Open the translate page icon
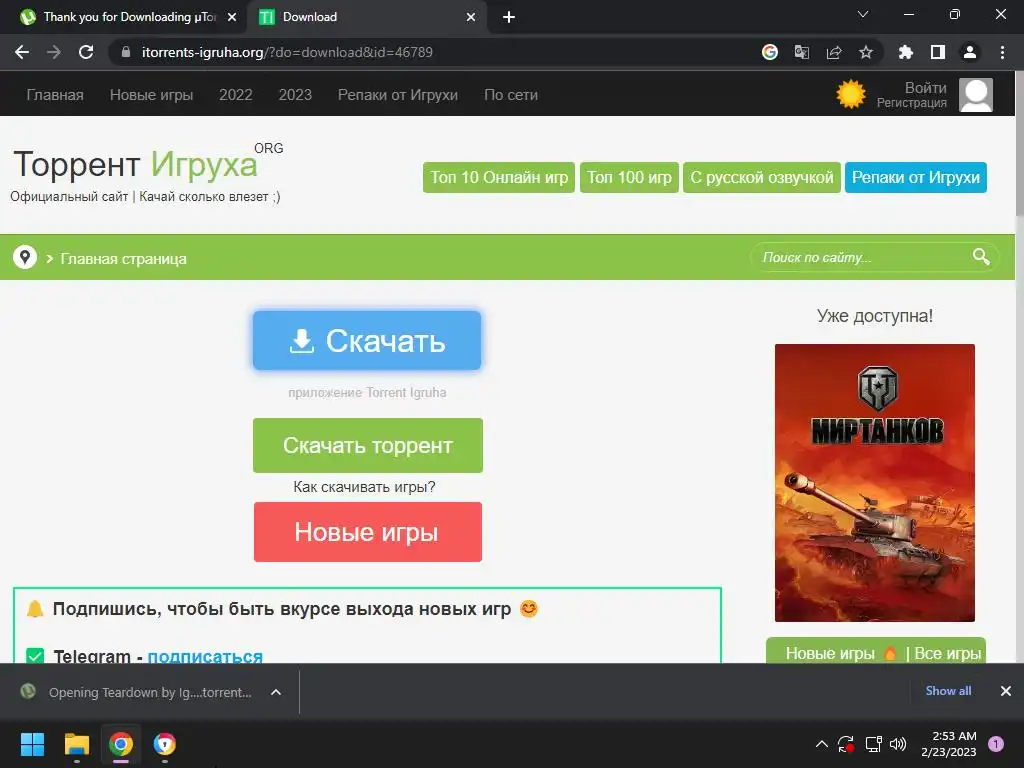The image size is (1024, 768). tap(802, 52)
